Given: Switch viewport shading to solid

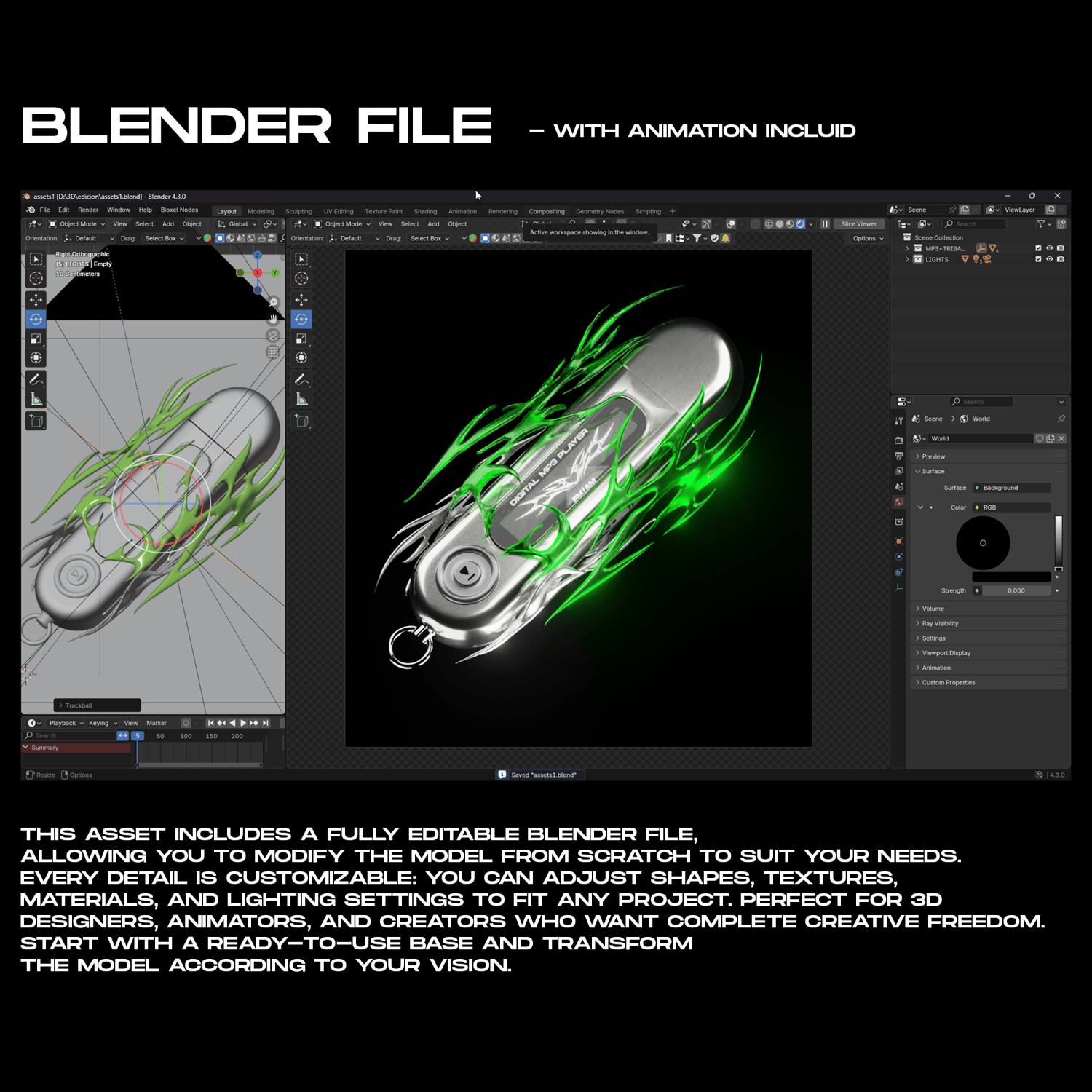Looking at the screenshot, I should 780,224.
